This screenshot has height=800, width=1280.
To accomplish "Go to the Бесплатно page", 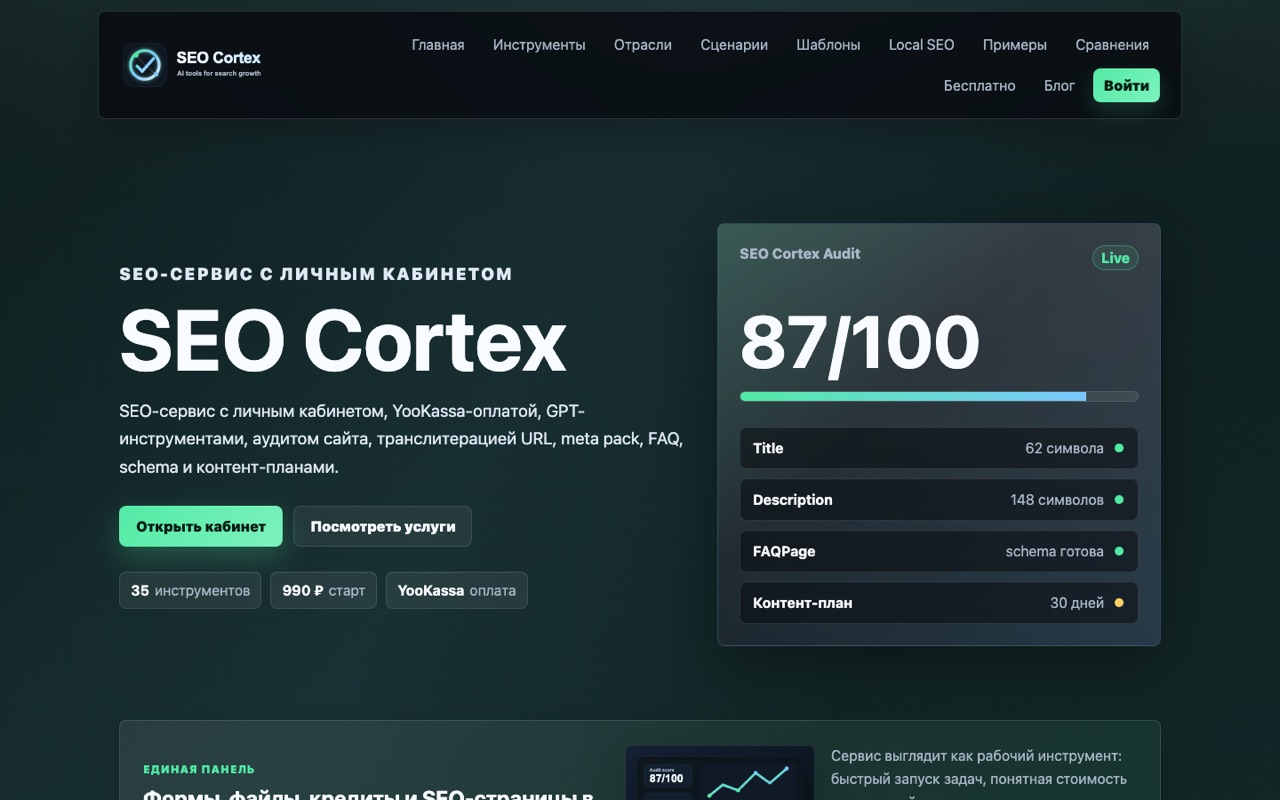I will (979, 86).
